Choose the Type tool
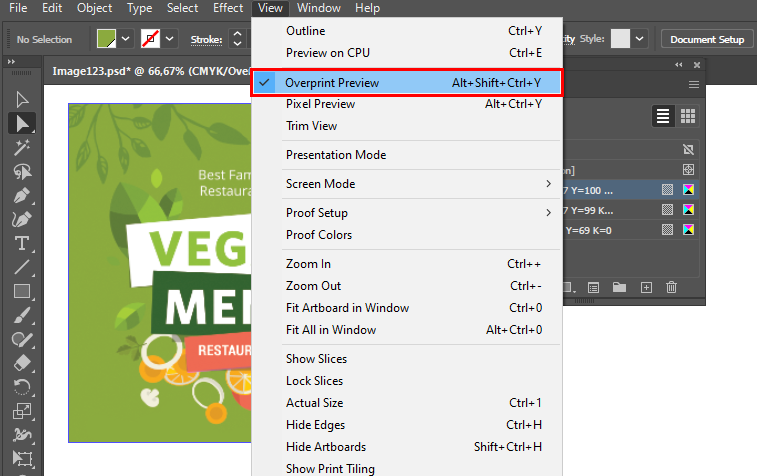Viewport: 757px width, 476px height. [22, 244]
